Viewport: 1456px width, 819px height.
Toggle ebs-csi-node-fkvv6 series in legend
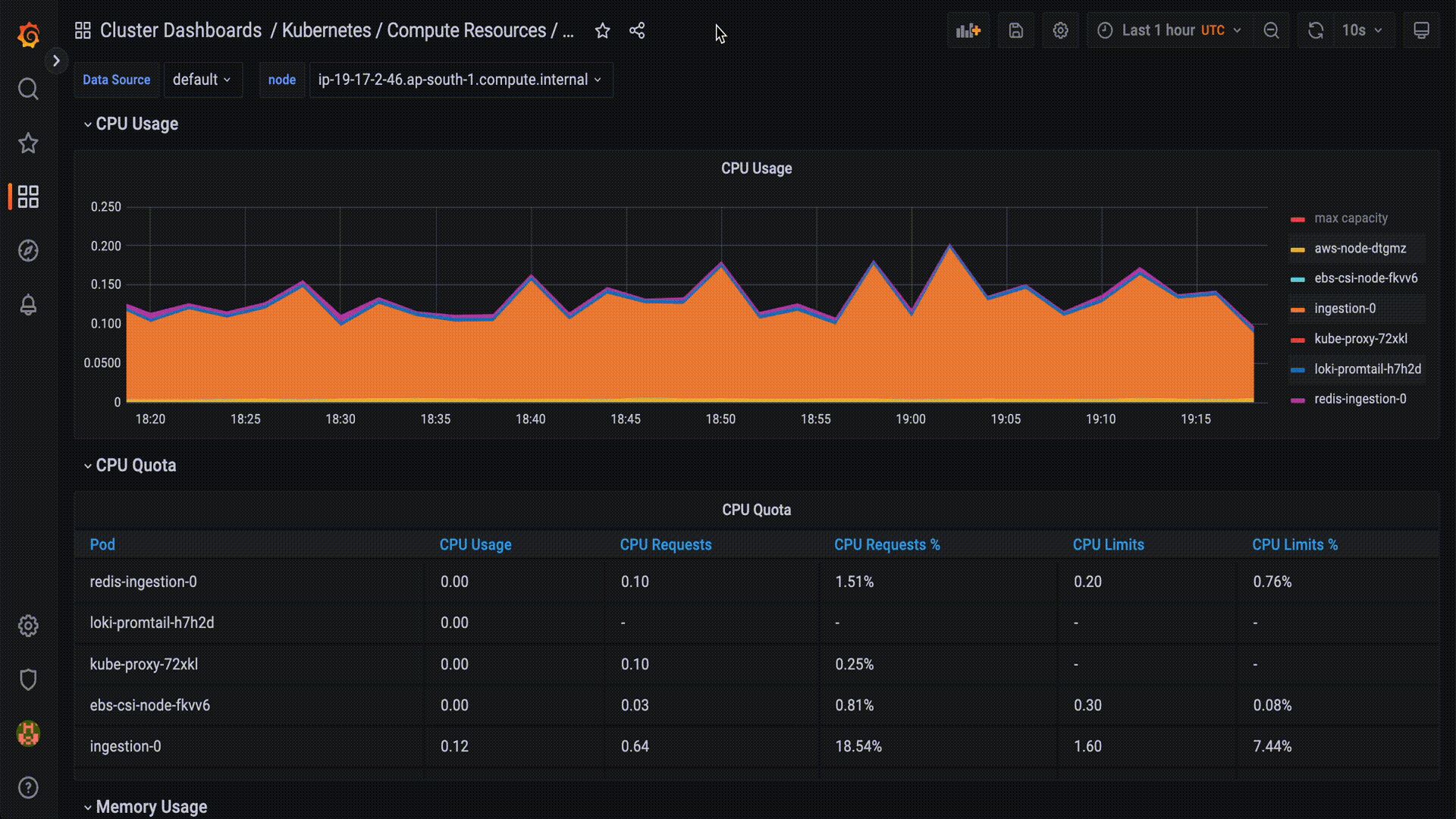tap(1366, 278)
